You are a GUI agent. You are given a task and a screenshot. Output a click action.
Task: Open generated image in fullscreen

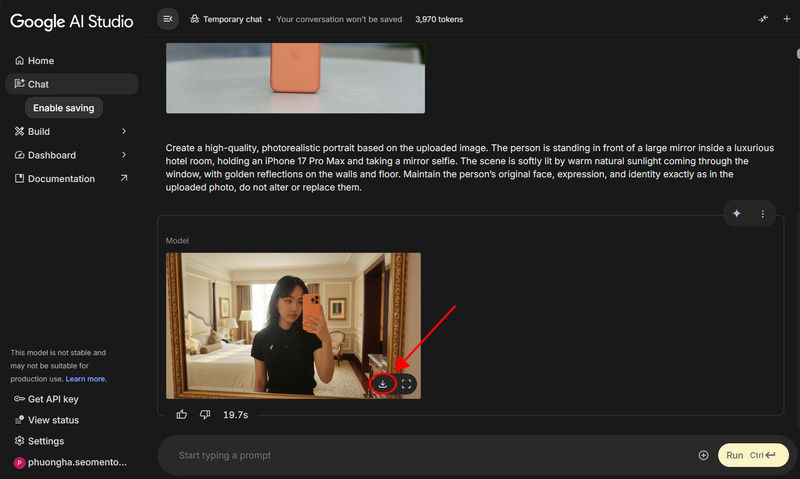click(407, 384)
